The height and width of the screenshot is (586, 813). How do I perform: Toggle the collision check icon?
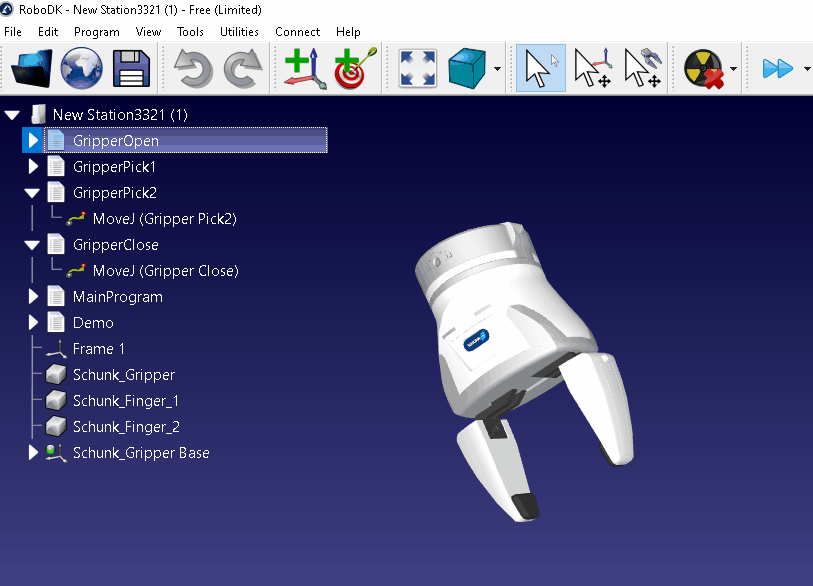pyautogui.click(x=704, y=68)
